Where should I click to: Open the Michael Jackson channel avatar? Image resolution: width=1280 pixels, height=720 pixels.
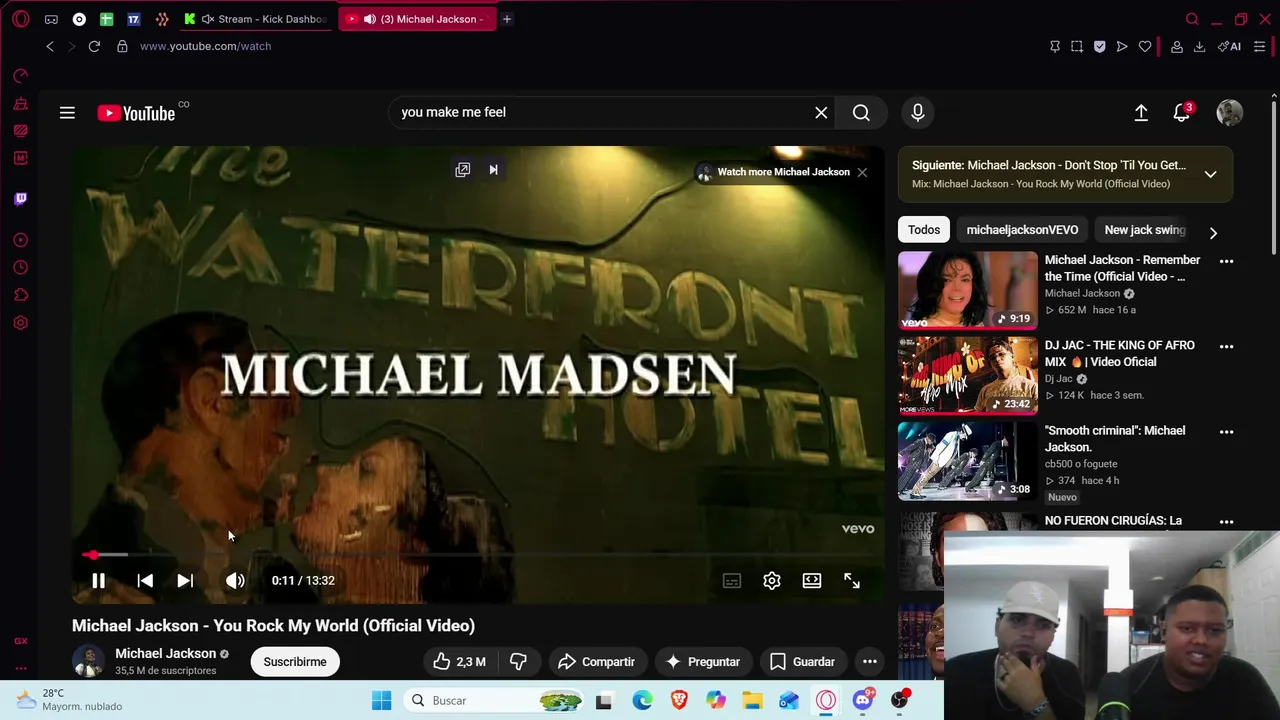(x=88, y=661)
